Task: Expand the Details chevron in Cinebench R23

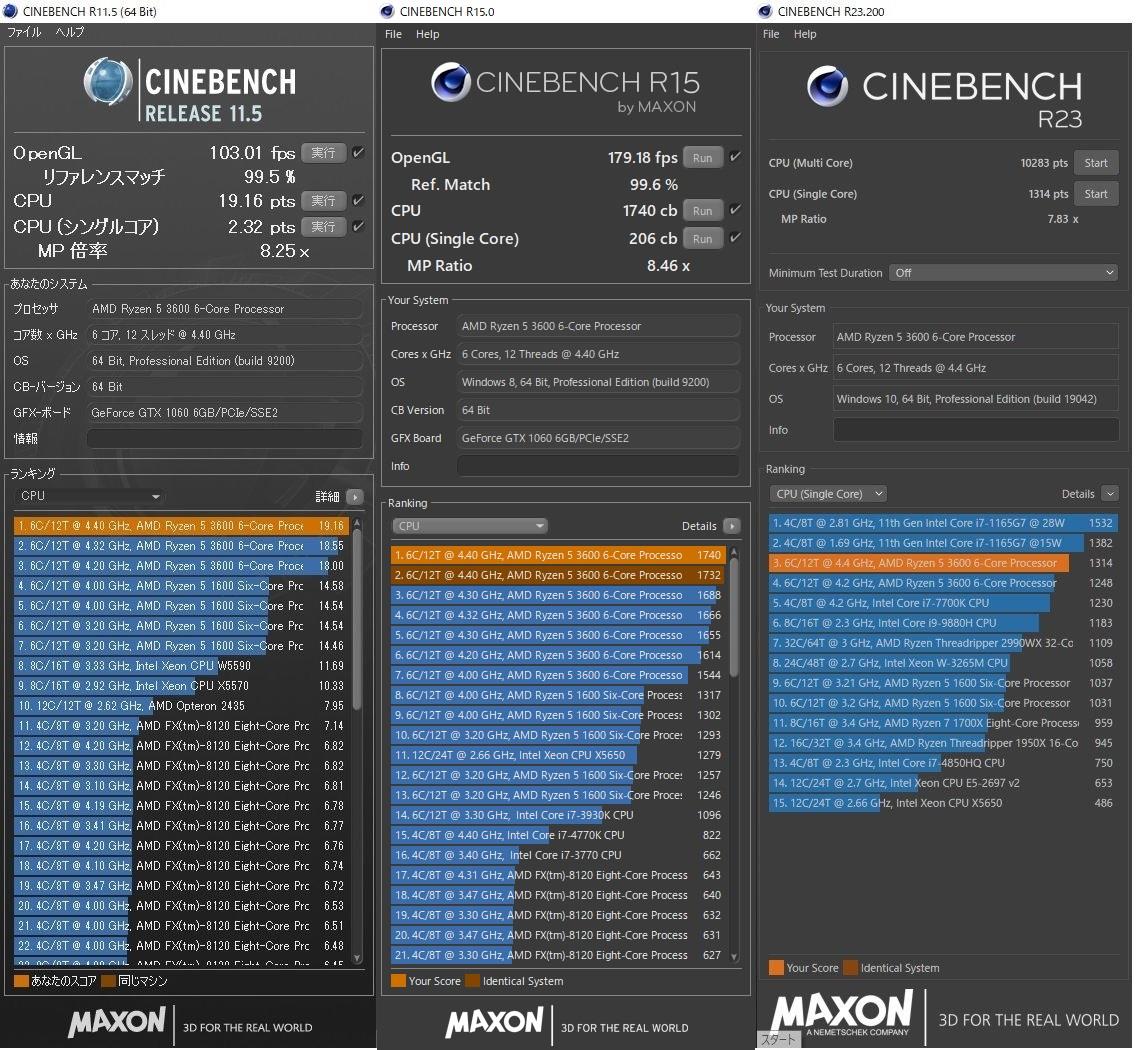Action: tap(1110, 494)
